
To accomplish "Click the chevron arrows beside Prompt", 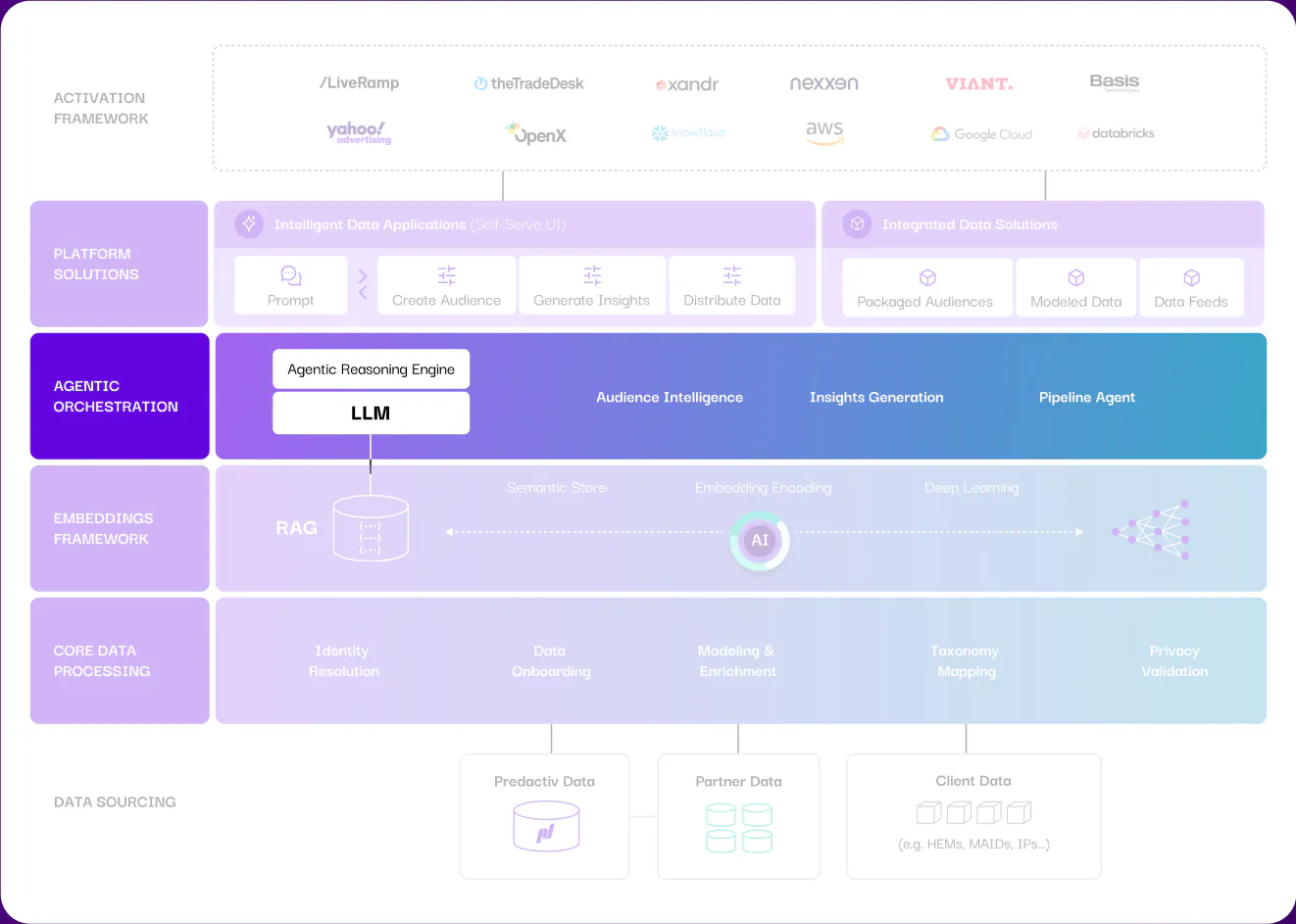I will (363, 285).
